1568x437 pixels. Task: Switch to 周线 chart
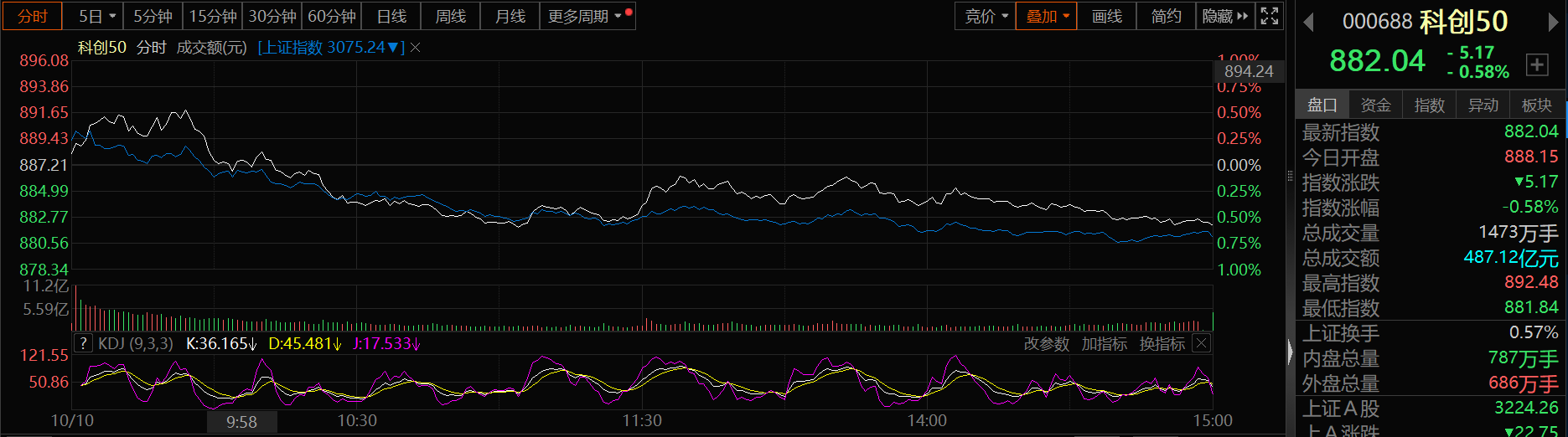(451, 16)
